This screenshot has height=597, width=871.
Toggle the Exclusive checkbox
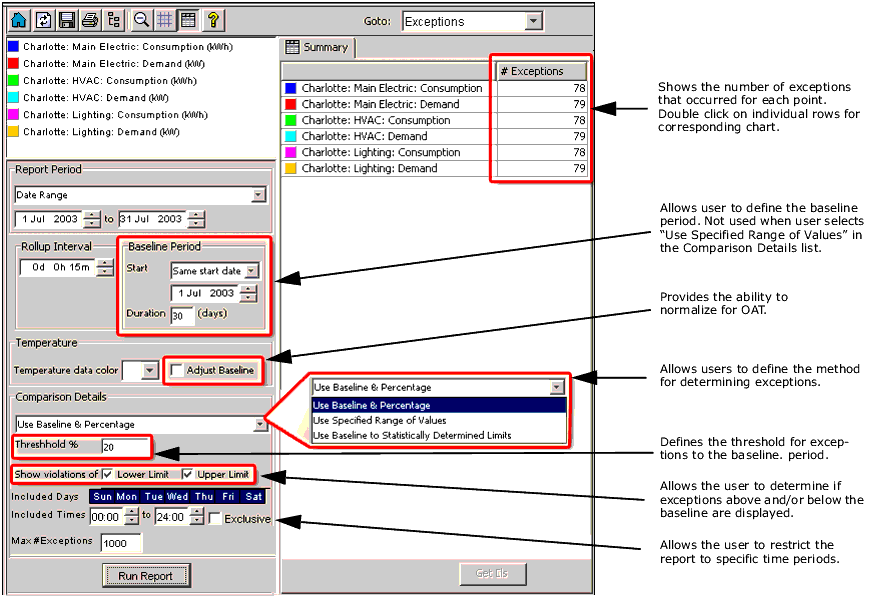[x=215, y=519]
